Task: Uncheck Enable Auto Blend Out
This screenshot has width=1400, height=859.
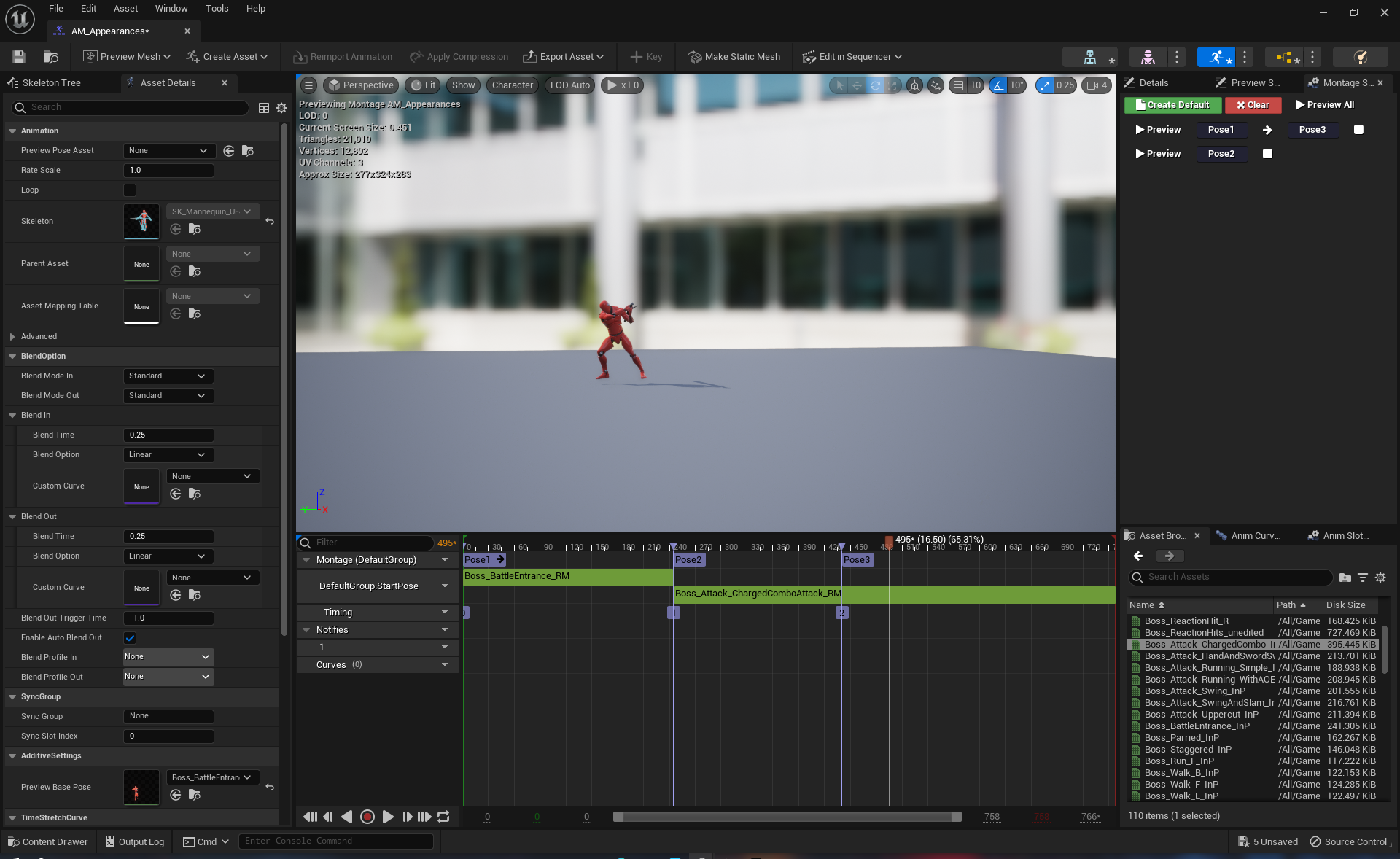Action: pyautogui.click(x=130, y=638)
